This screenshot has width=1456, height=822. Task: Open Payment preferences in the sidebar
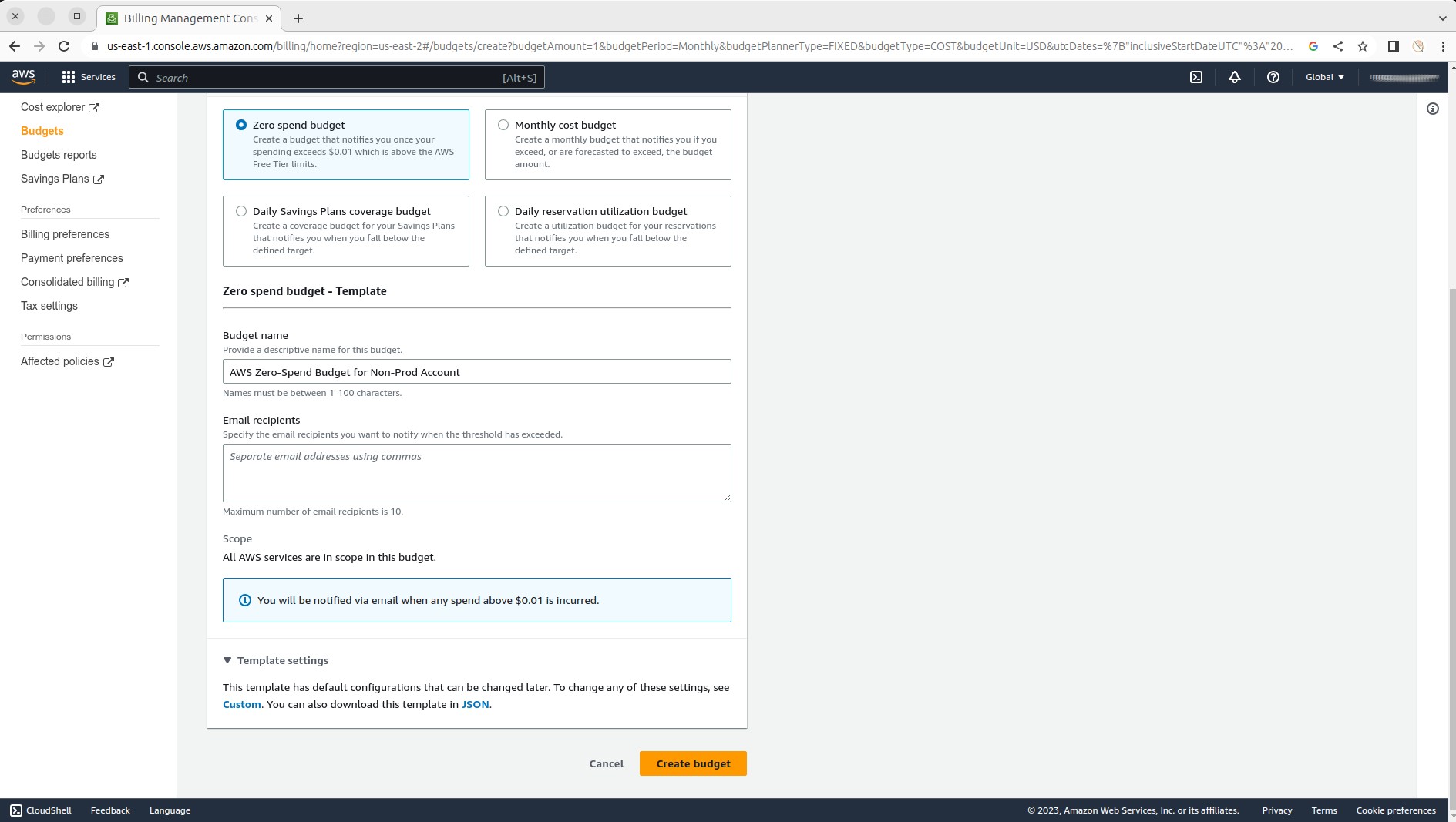(72, 258)
